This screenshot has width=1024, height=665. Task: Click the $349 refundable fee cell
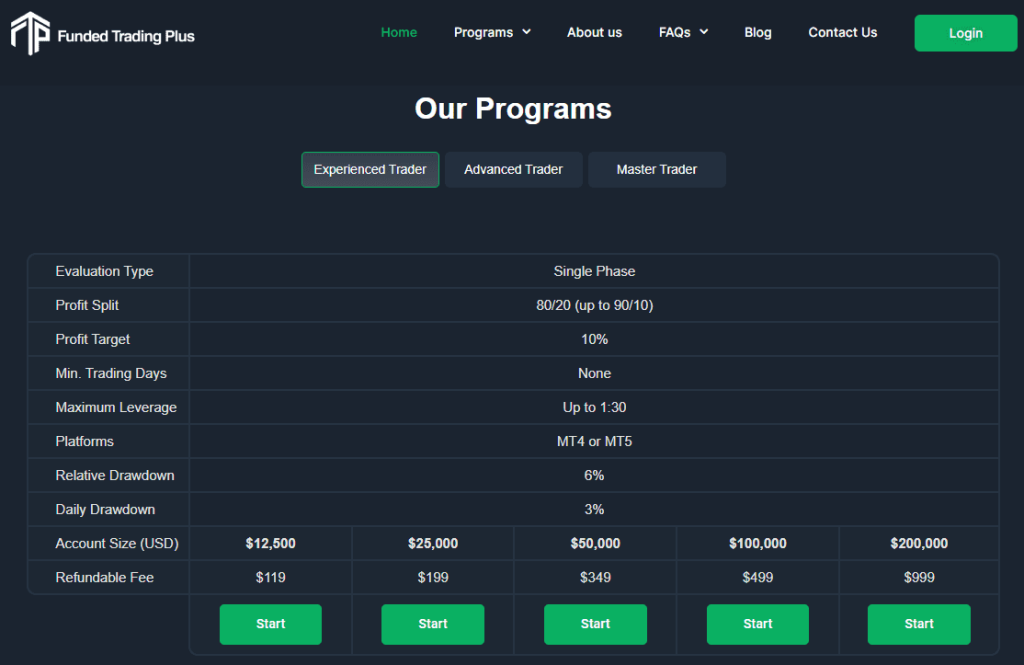tap(596, 577)
